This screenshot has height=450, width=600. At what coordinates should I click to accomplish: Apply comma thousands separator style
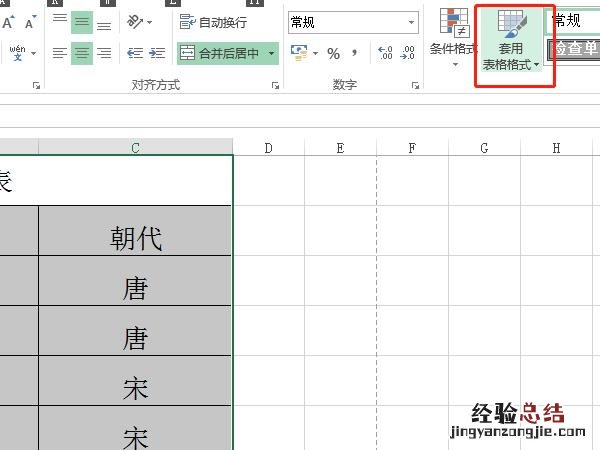(355, 53)
